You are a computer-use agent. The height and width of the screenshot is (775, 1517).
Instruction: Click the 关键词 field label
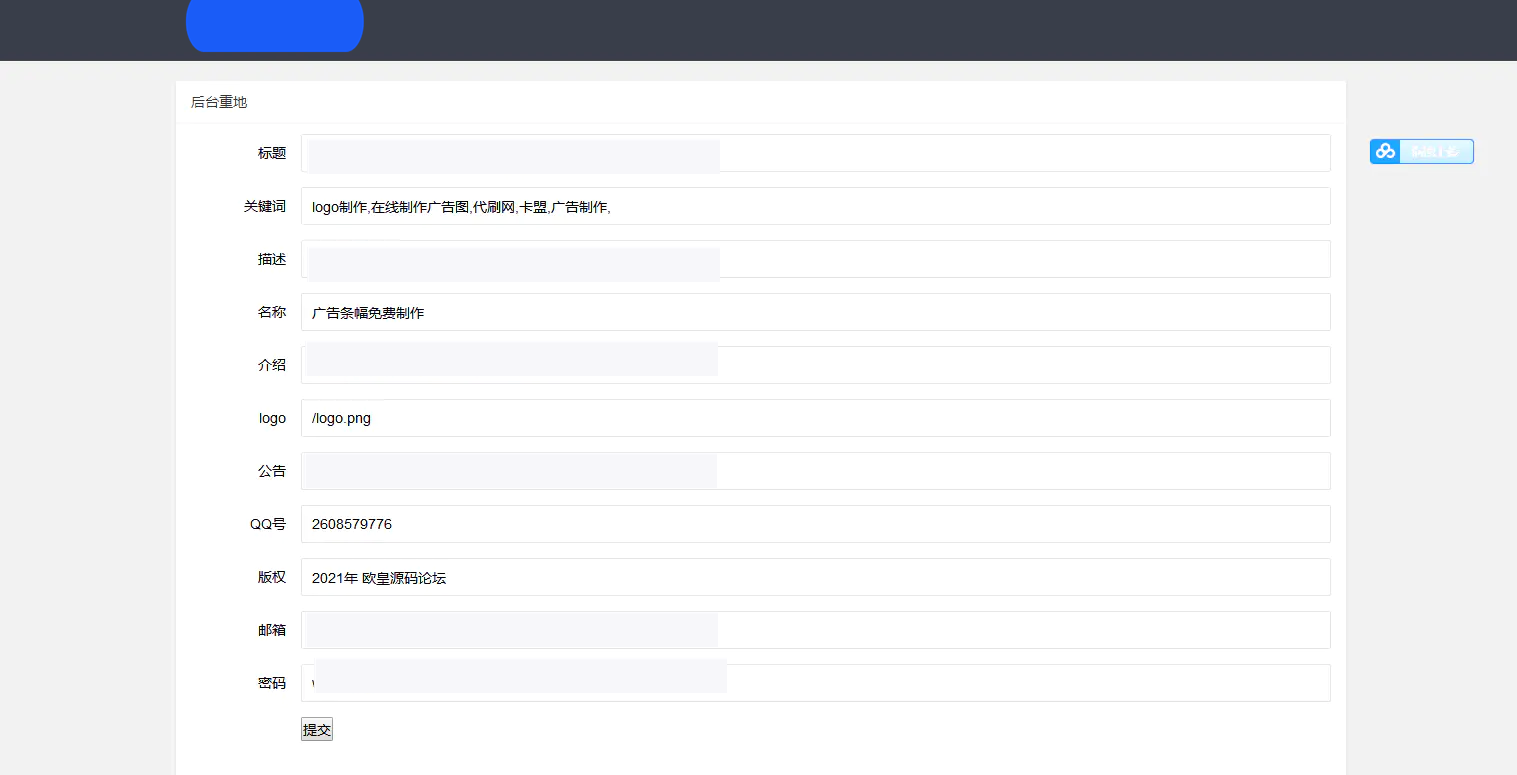265,206
